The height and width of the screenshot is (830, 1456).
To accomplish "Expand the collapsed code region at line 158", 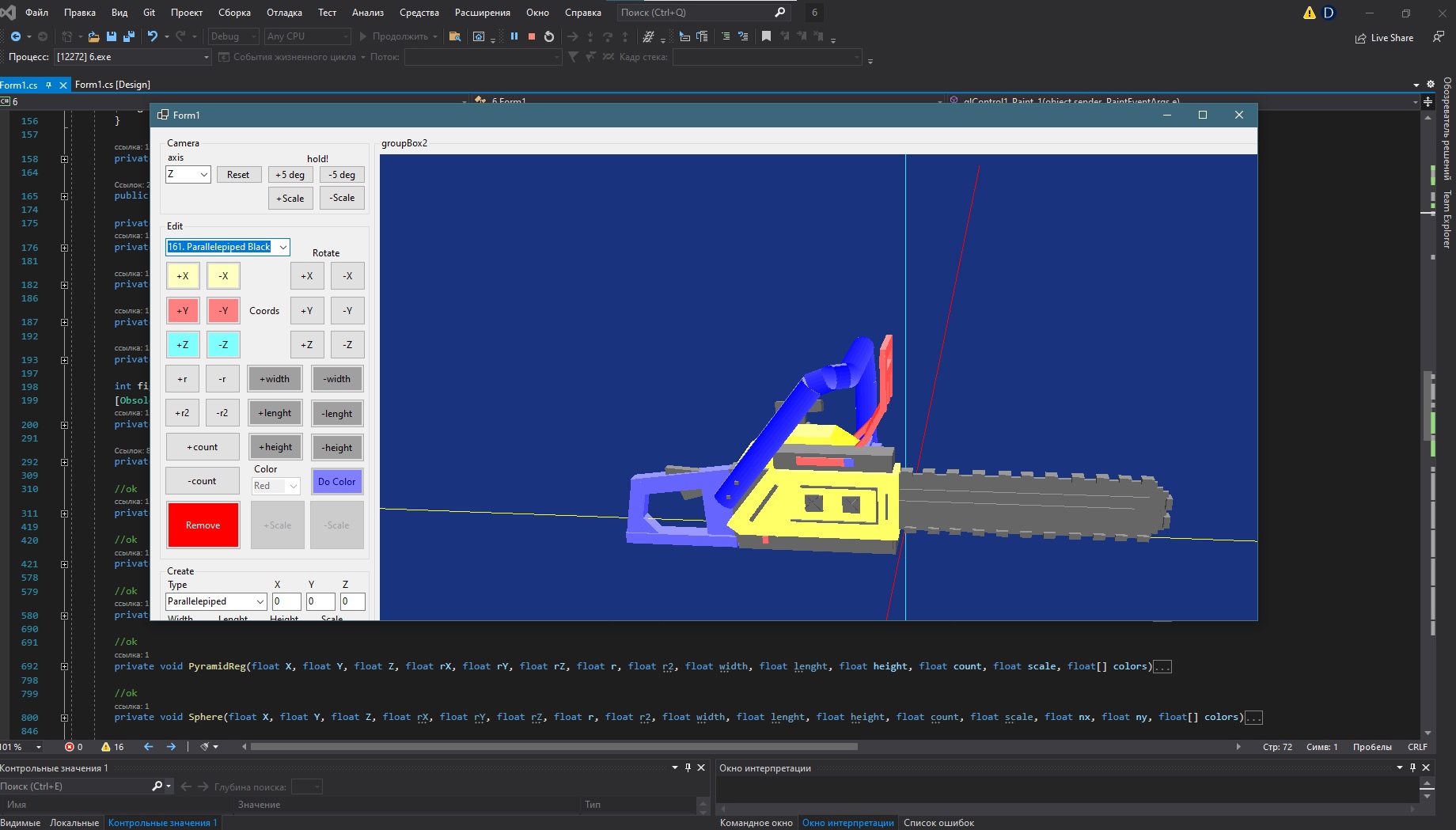I will pyautogui.click(x=65, y=159).
